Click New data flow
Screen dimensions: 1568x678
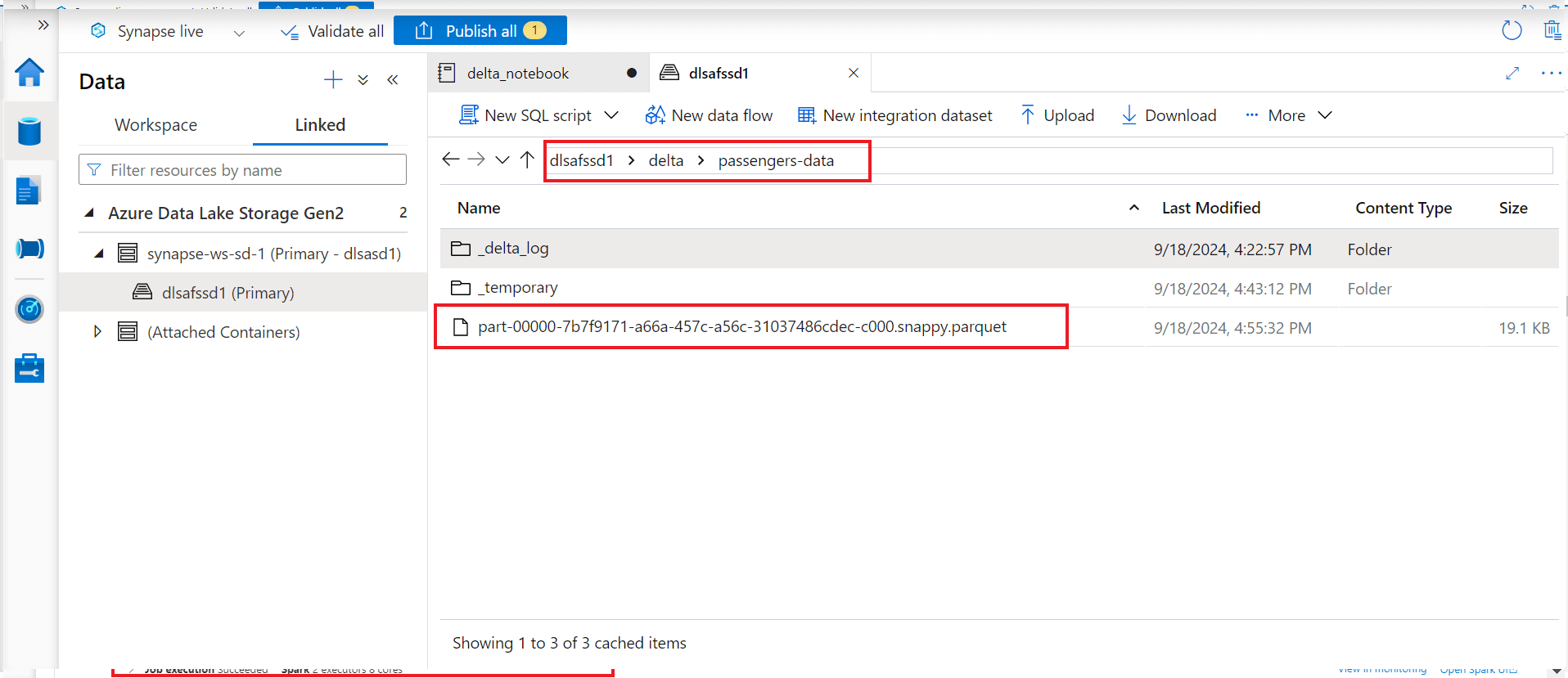[x=709, y=115]
